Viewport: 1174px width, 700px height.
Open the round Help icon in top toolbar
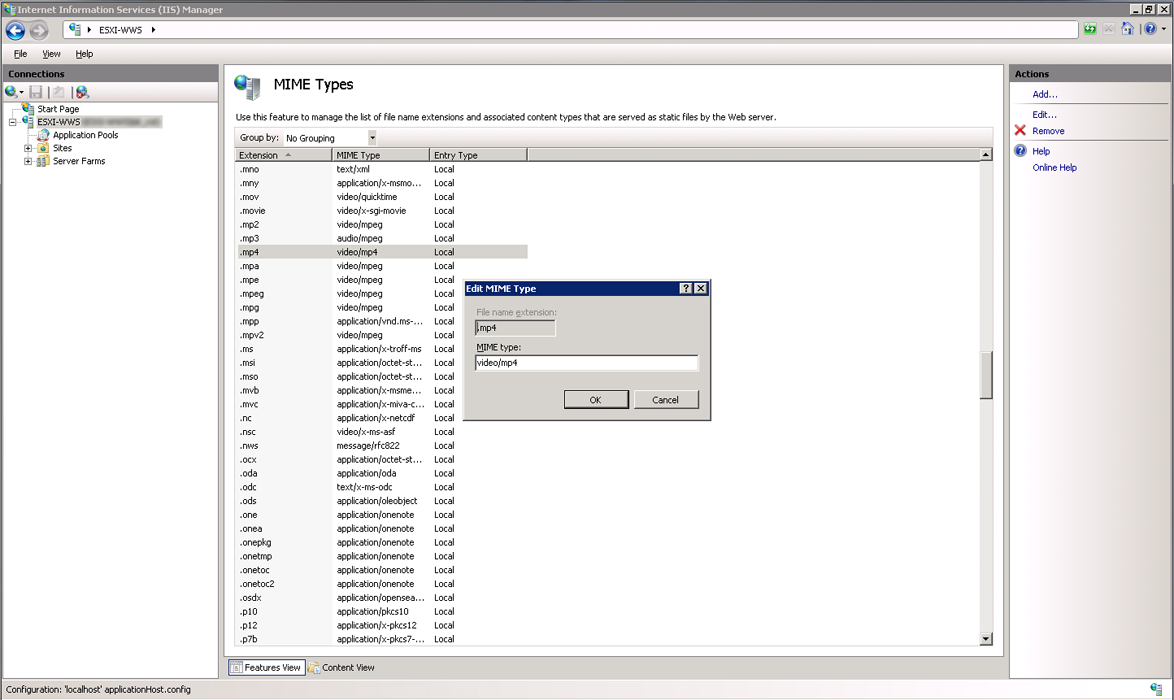point(1151,29)
